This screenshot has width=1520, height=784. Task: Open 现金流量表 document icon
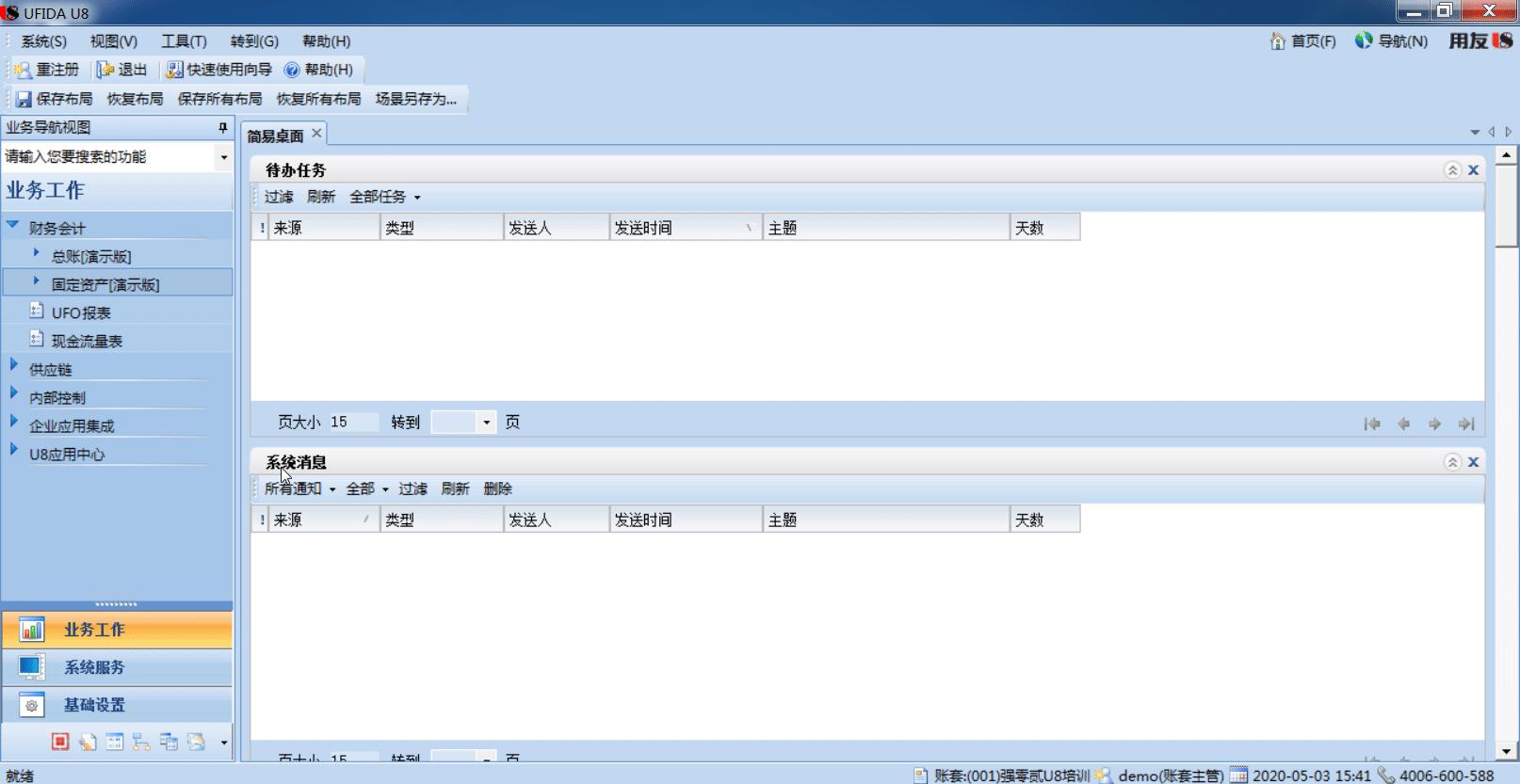point(37,339)
